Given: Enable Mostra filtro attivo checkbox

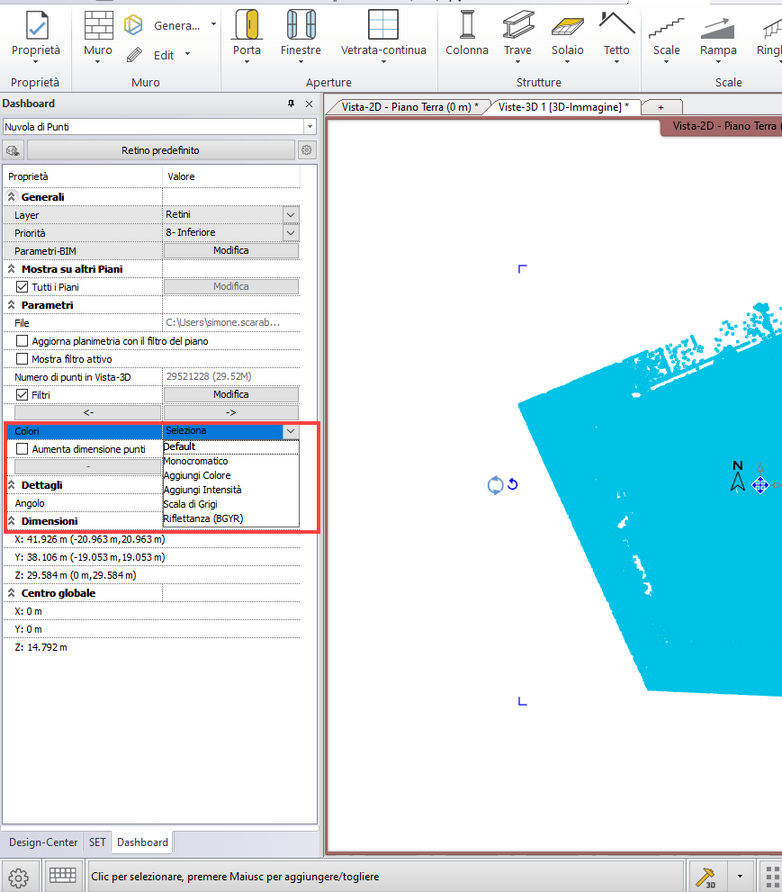Looking at the screenshot, I should 22,359.
